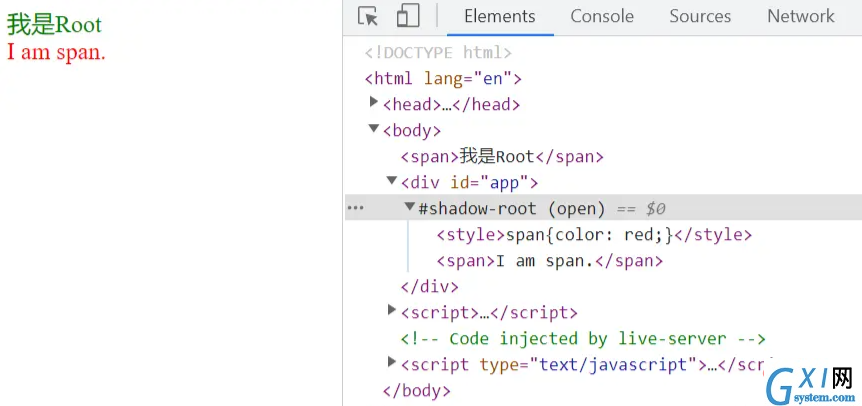Select the <head>…</head> row
Viewport: 862px width, 406px height.
click(451, 104)
